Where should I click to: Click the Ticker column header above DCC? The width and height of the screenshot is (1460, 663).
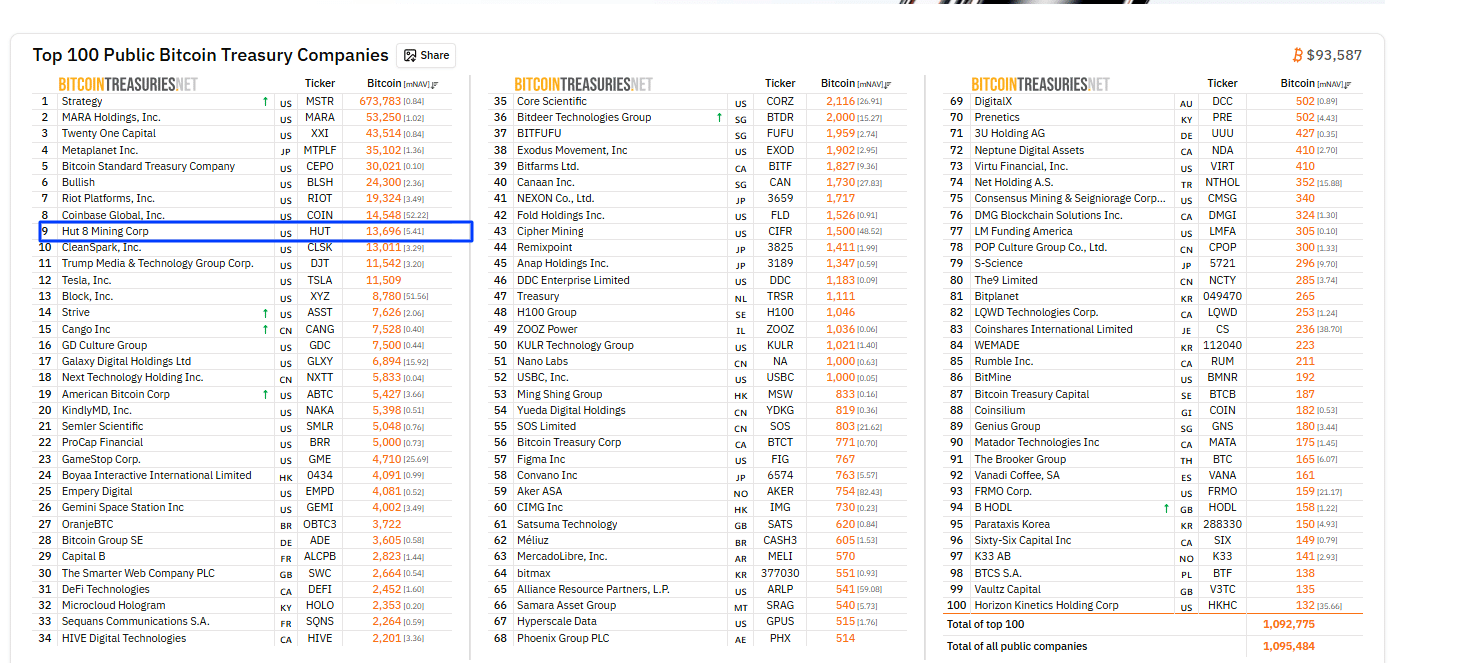click(1222, 84)
